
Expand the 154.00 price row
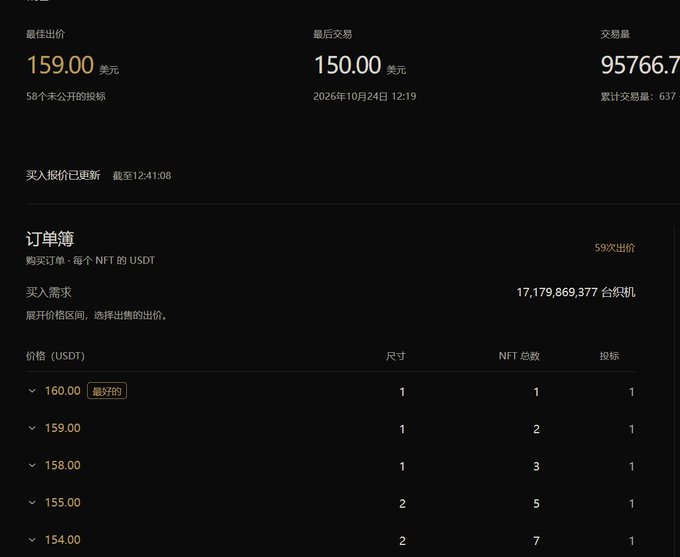coord(32,540)
